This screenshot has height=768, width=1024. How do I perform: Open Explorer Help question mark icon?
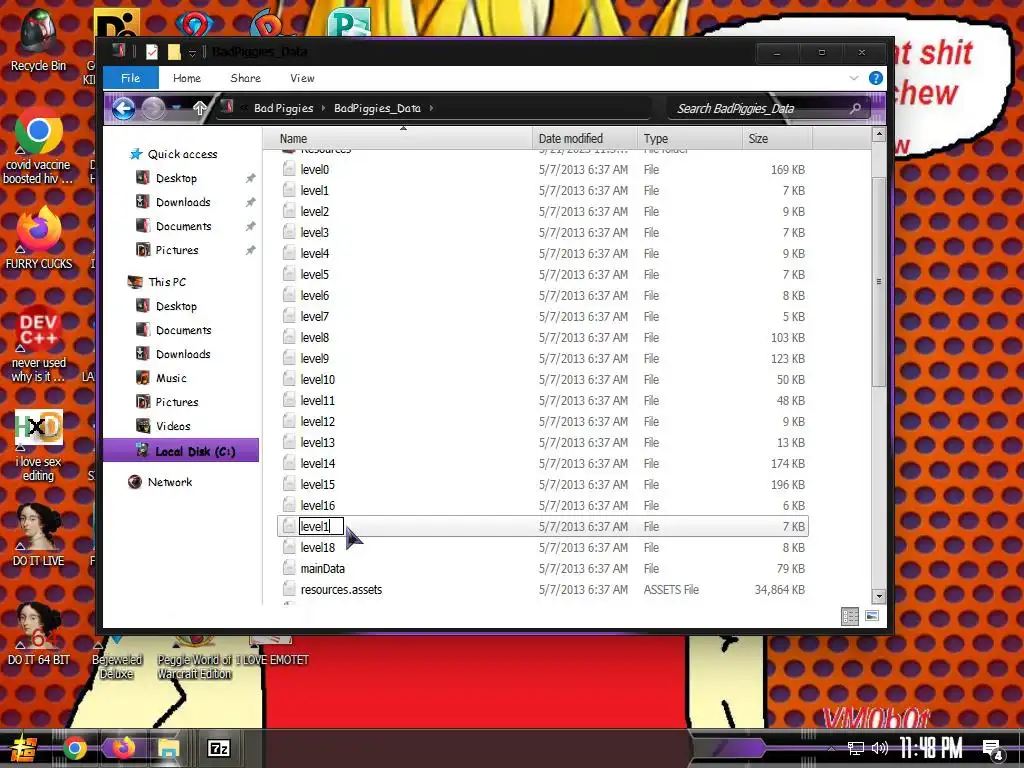pyautogui.click(x=876, y=78)
